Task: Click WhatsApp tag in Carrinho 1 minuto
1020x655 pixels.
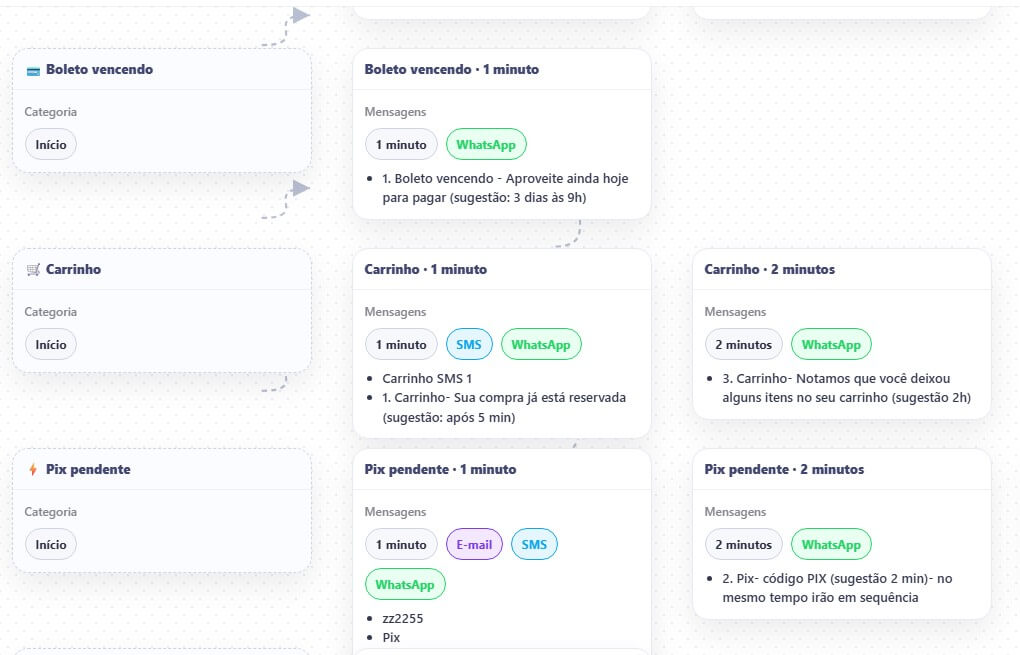Action: [x=541, y=345]
